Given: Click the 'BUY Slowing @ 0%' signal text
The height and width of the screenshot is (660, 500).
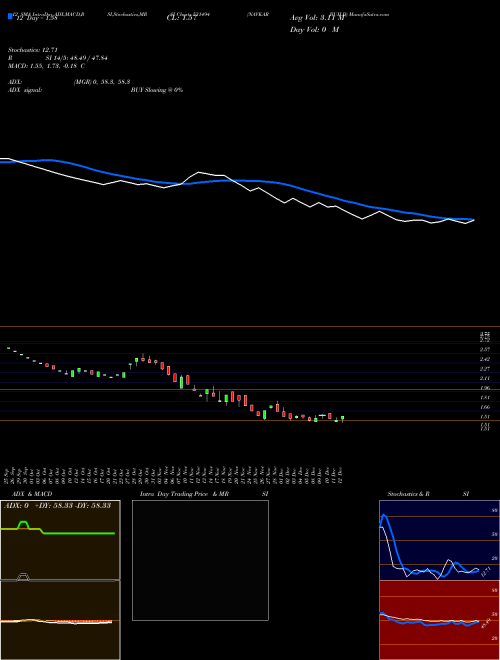Looking at the screenshot, I should click(157, 90).
